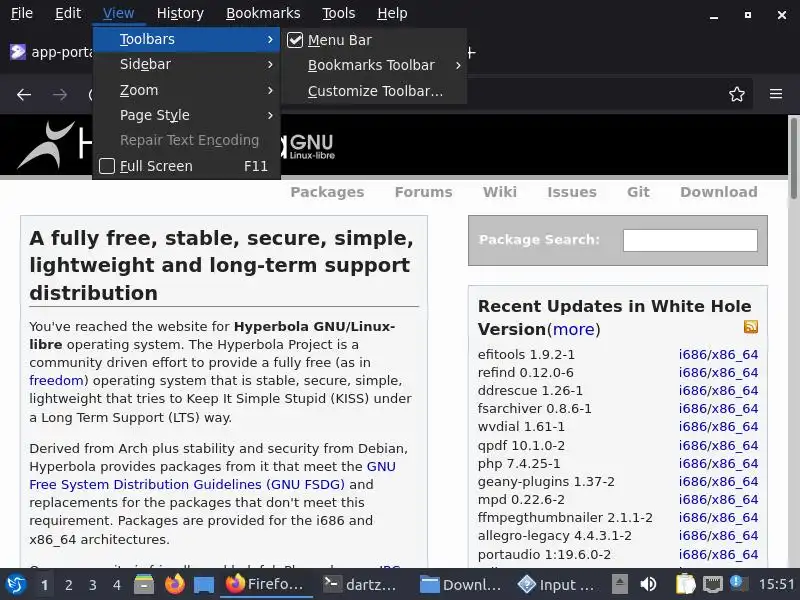This screenshot has width=800, height=600.
Task: Click i686/x86_64 link for php 7.4.25-1
Action: pyautogui.click(x=718, y=463)
